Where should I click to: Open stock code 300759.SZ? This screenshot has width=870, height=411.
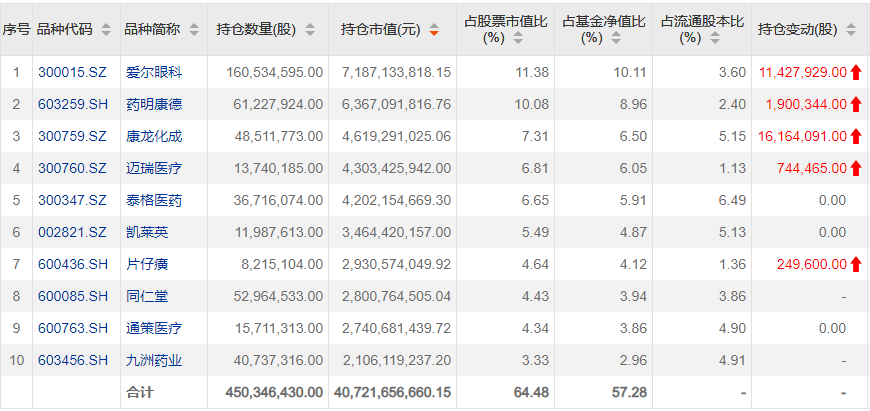72,136
